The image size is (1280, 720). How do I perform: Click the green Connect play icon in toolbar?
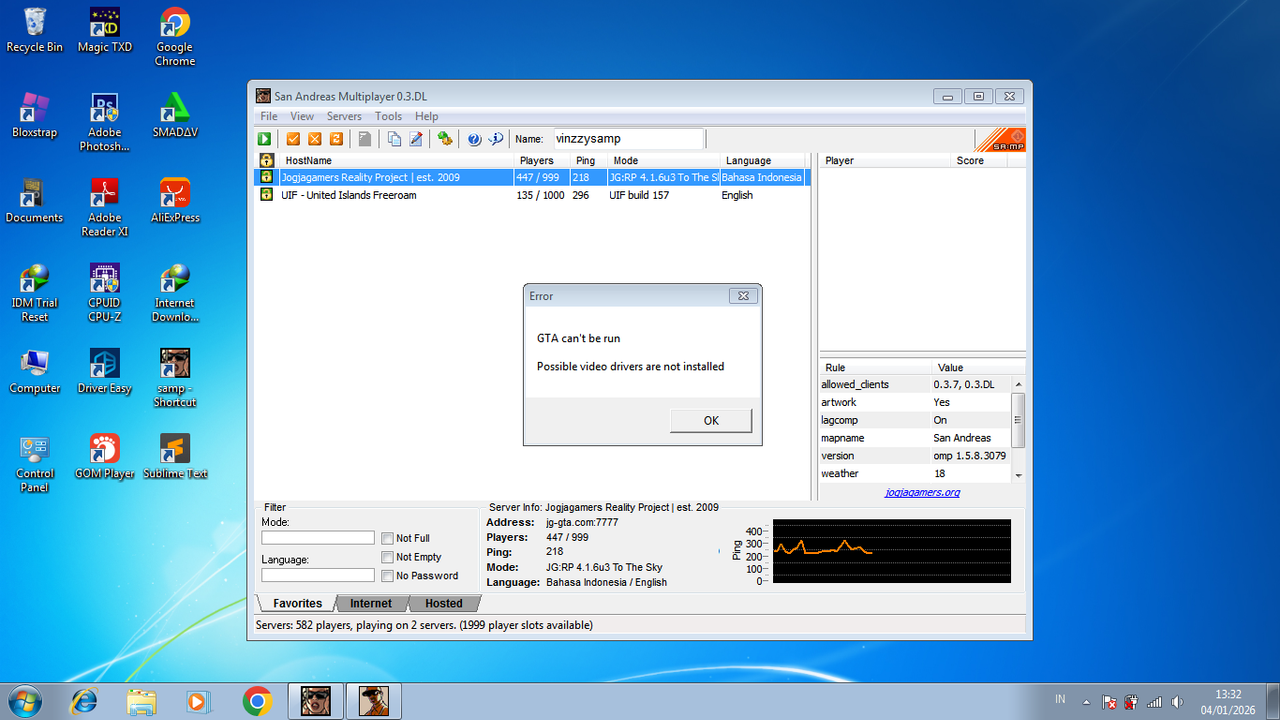point(265,139)
